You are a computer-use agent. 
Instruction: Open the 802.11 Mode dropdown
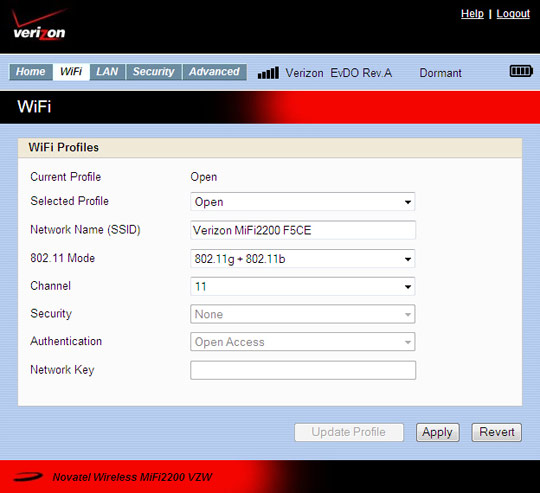[x=303, y=259]
